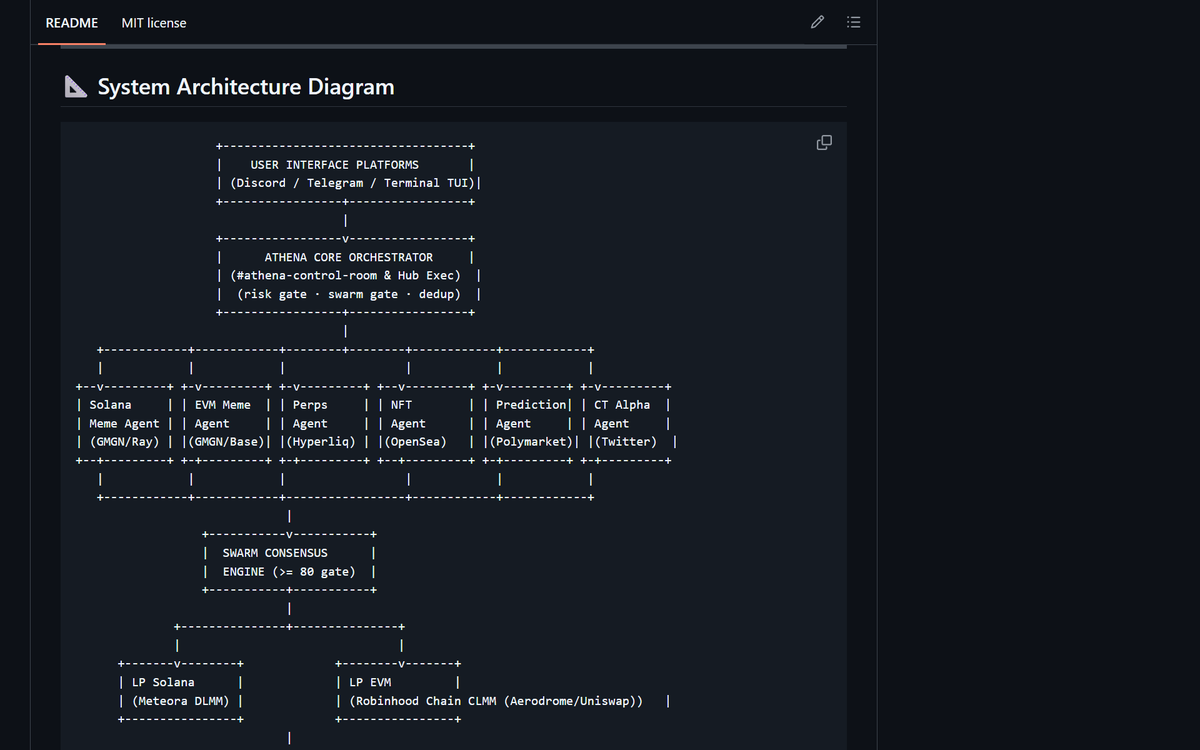Click the EVM Meme label
Image resolution: width=1200 pixels, height=750 pixels.
coord(223,405)
